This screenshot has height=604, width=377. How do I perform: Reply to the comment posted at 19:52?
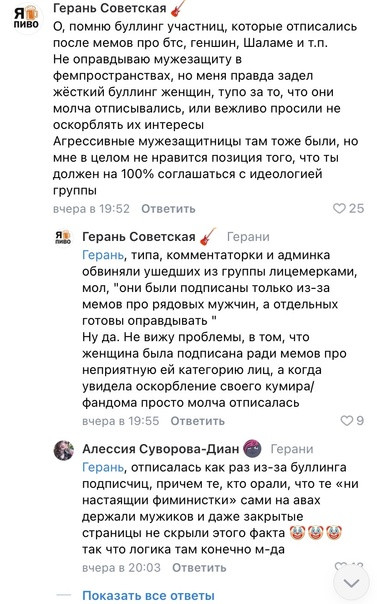click(x=168, y=209)
